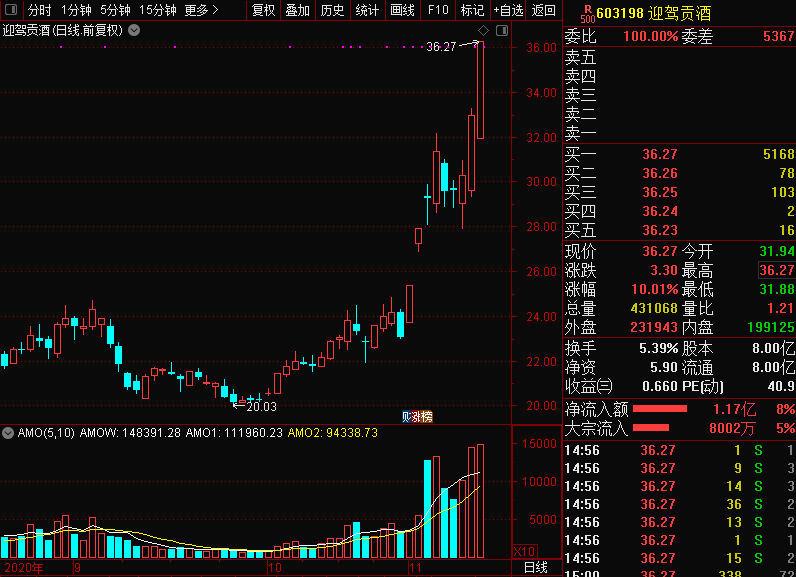Click the 日线 period label at bottom-right

(x=536, y=567)
